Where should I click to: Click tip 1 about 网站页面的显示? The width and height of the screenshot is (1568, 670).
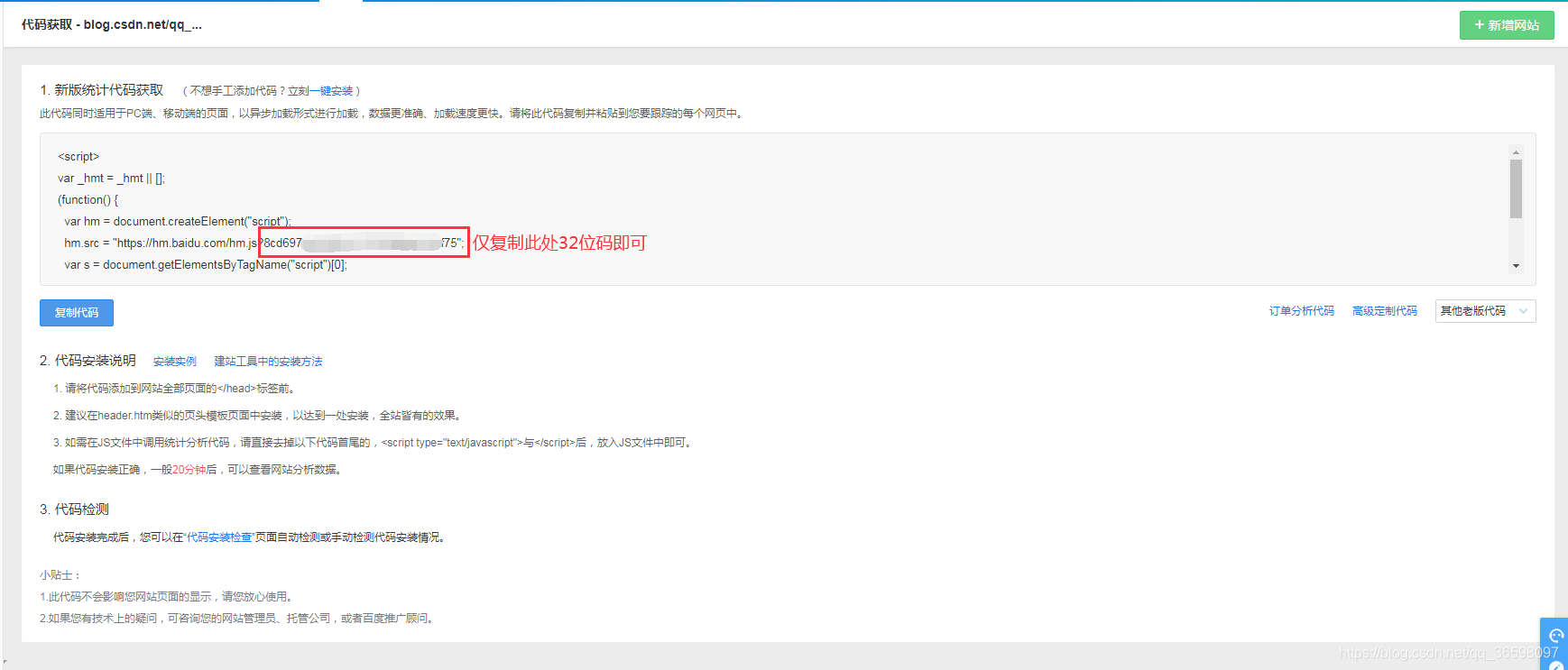(x=168, y=597)
